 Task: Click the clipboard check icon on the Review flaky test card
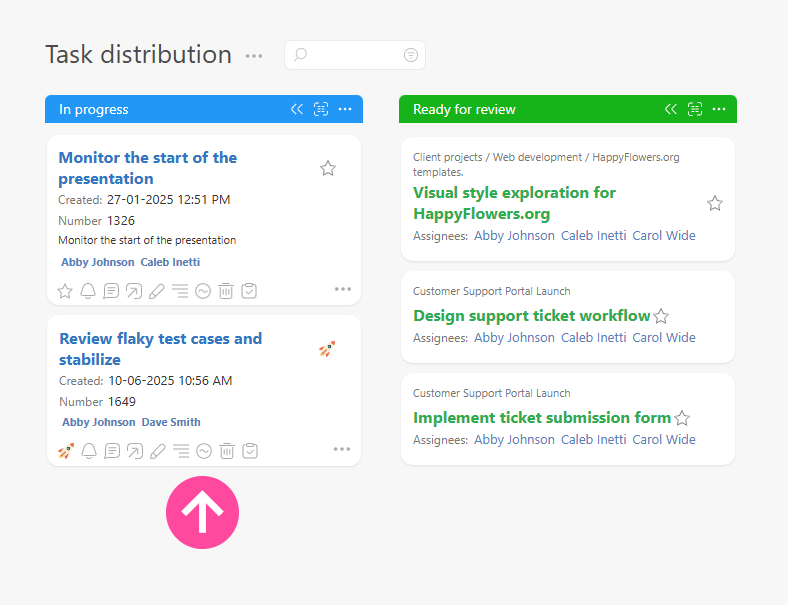pos(250,451)
